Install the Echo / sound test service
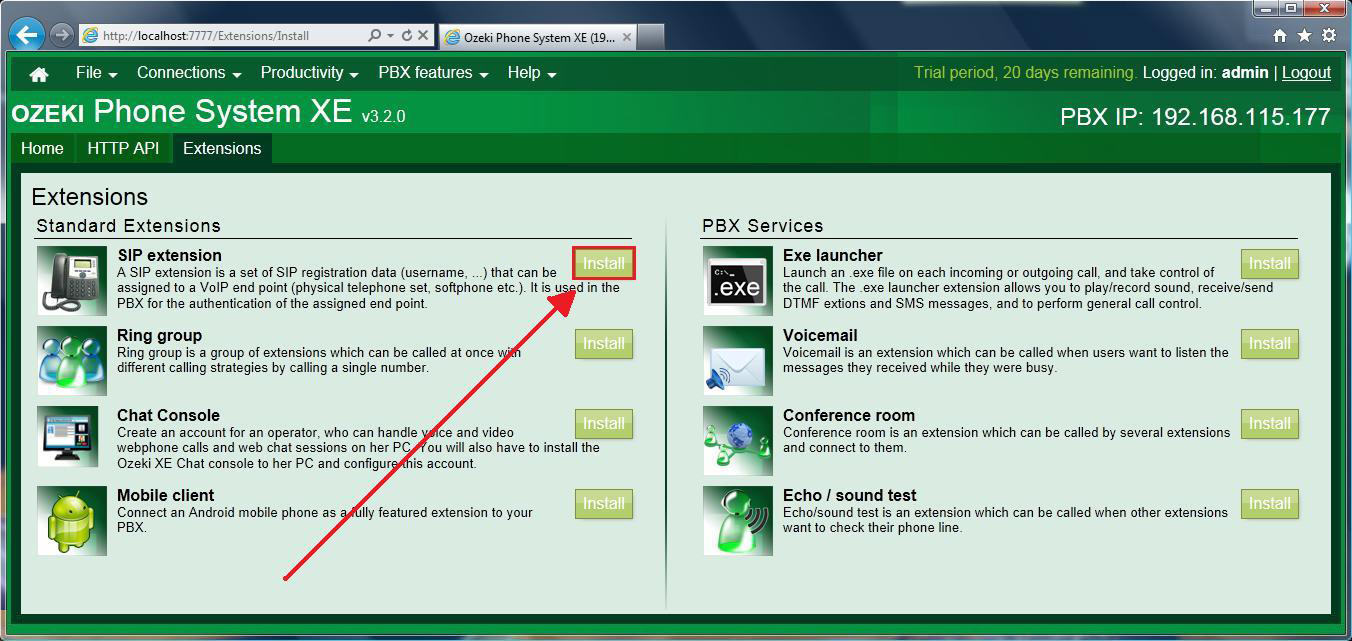This screenshot has height=641, width=1352. pyautogui.click(x=1270, y=504)
